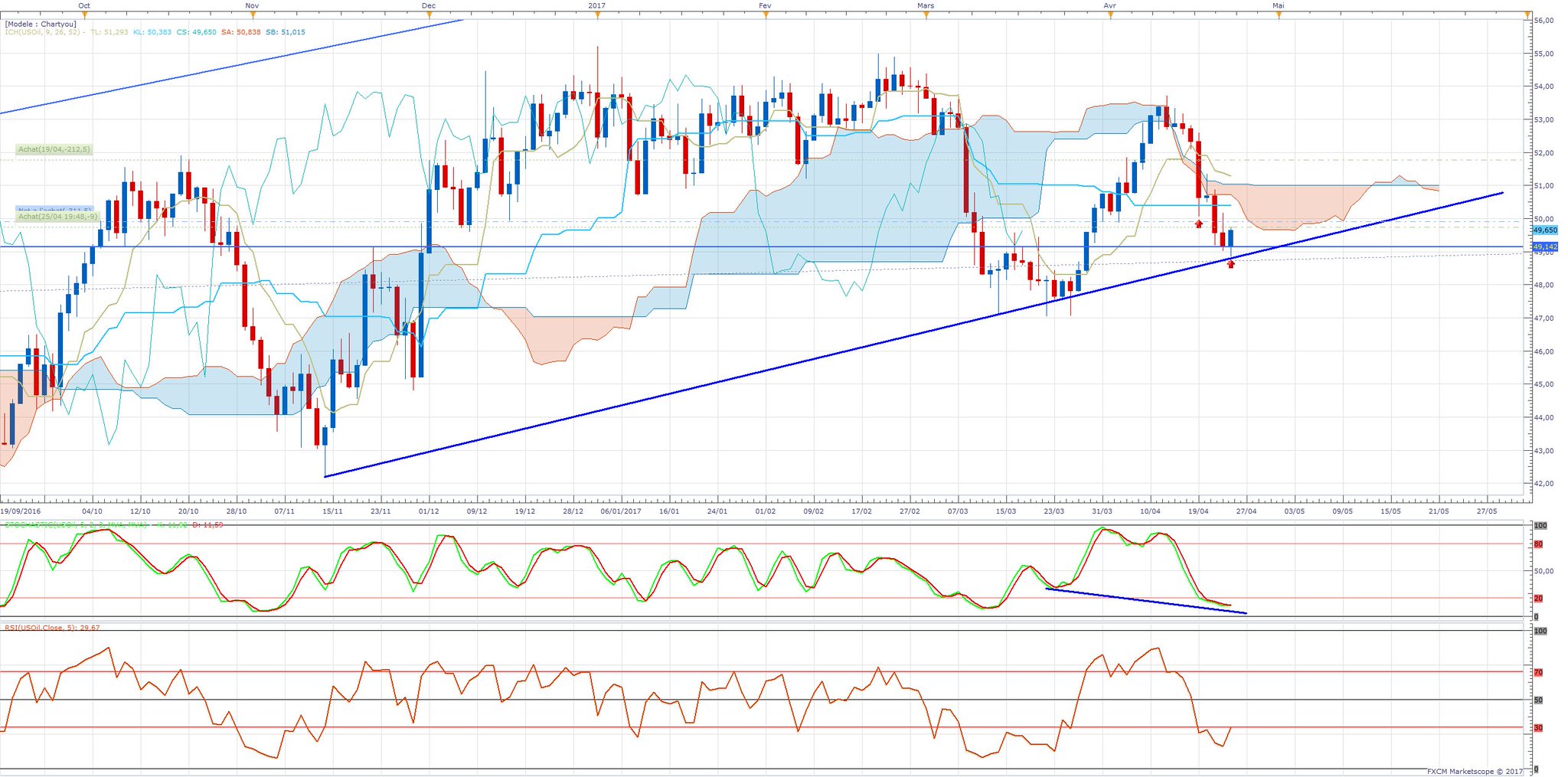Select the Achat(19/04,-212,5) order label
Viewport: 1568px width, 777px height.
point(54,150)
